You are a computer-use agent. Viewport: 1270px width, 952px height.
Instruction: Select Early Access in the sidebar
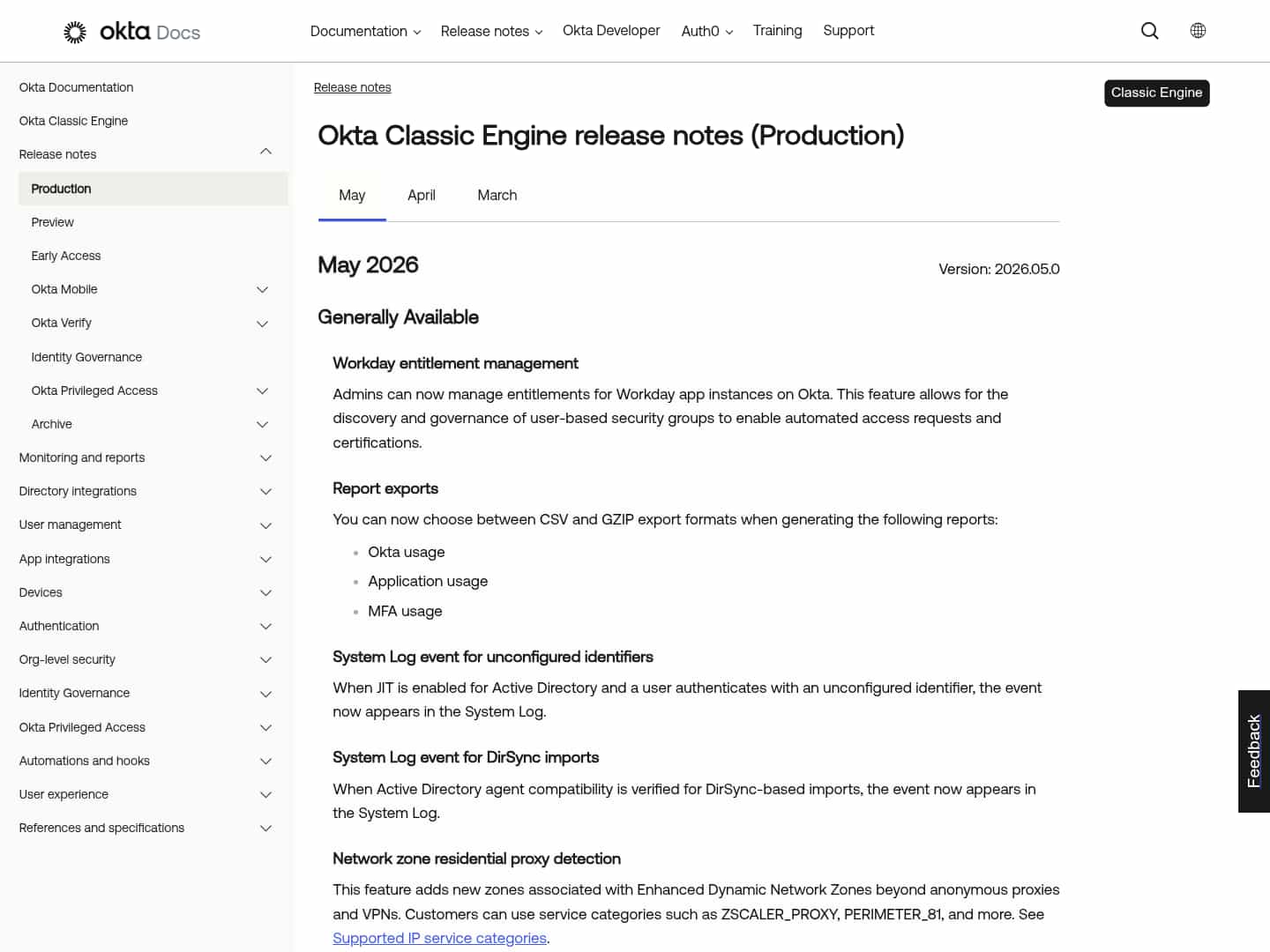pyautogui.click(x=65, y=256)
